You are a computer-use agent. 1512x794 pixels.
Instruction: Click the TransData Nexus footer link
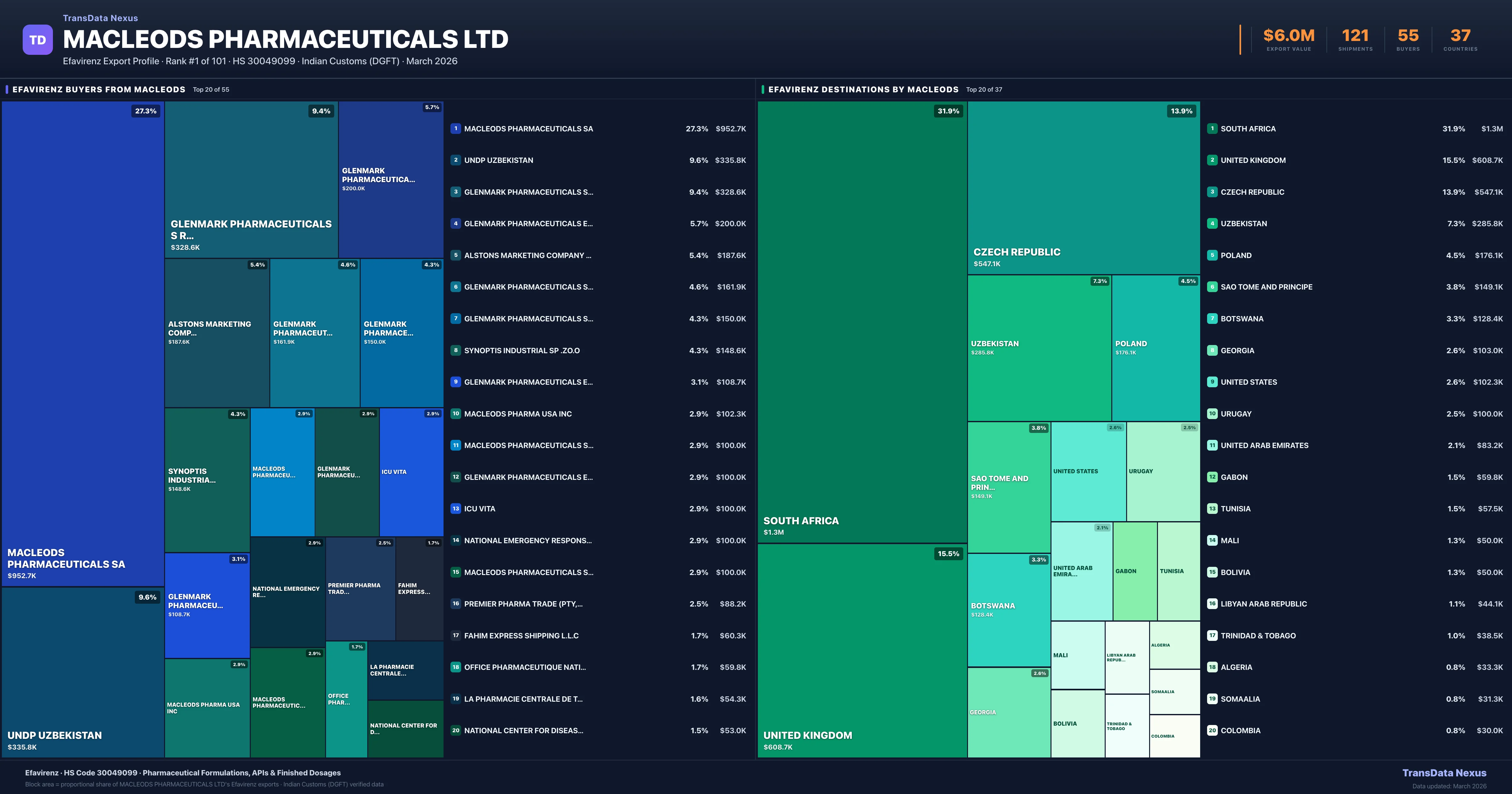click(1444, 773)
